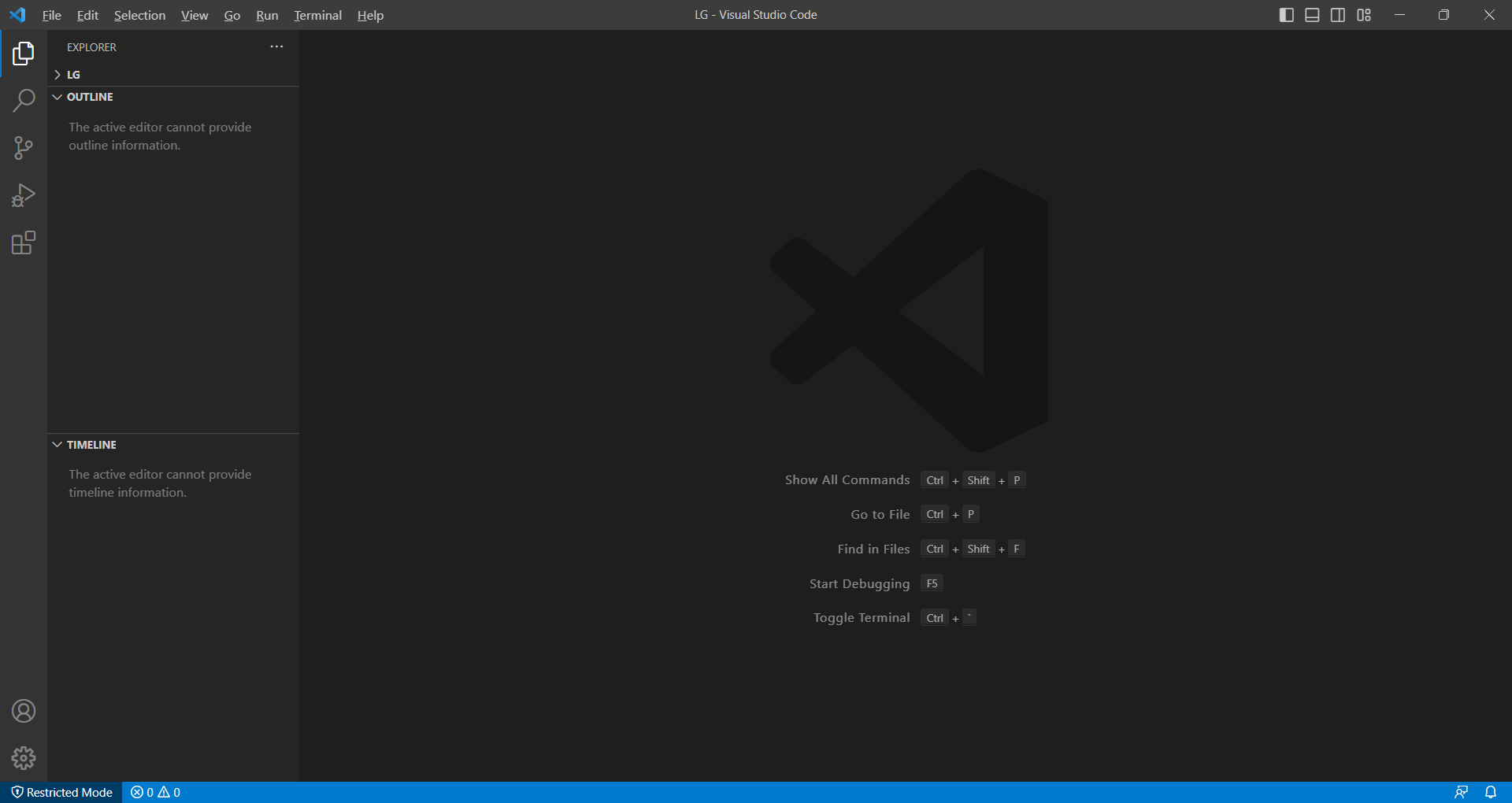The image size is (1512, 803).
Task: Expand the LG folder section
Action: click(x=173, y=75)
